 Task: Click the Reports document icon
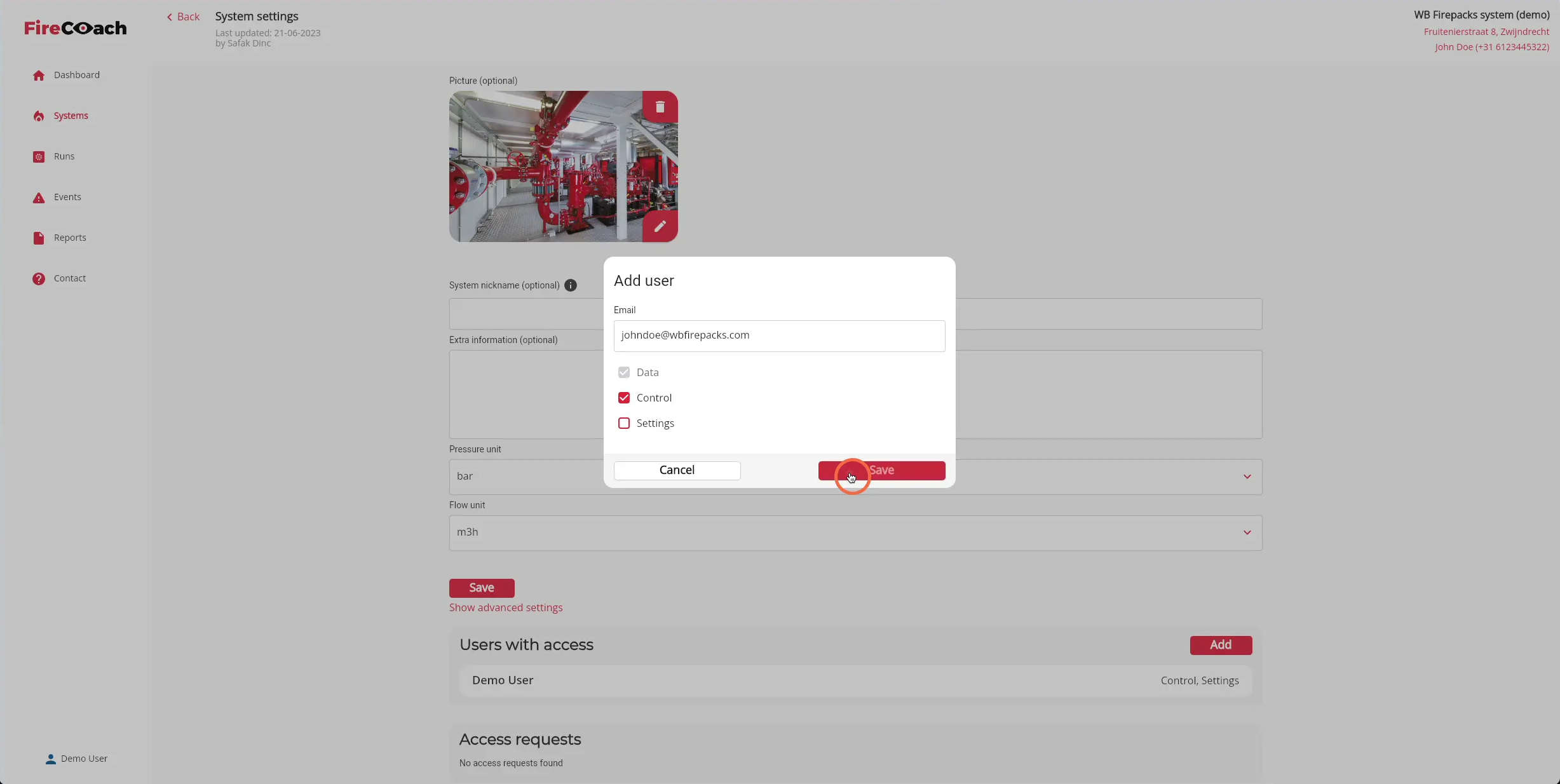pos(39,238)
